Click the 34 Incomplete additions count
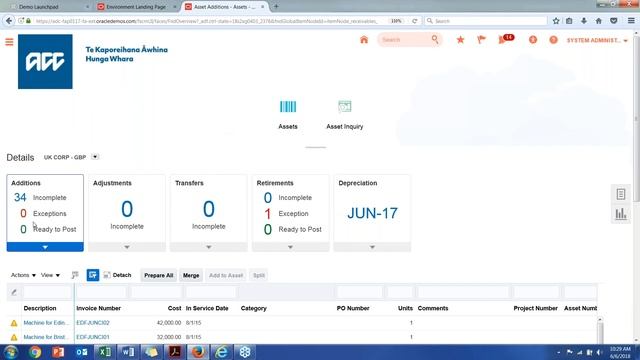This screenshot has width=640, height=360. [x=20, y=198]
